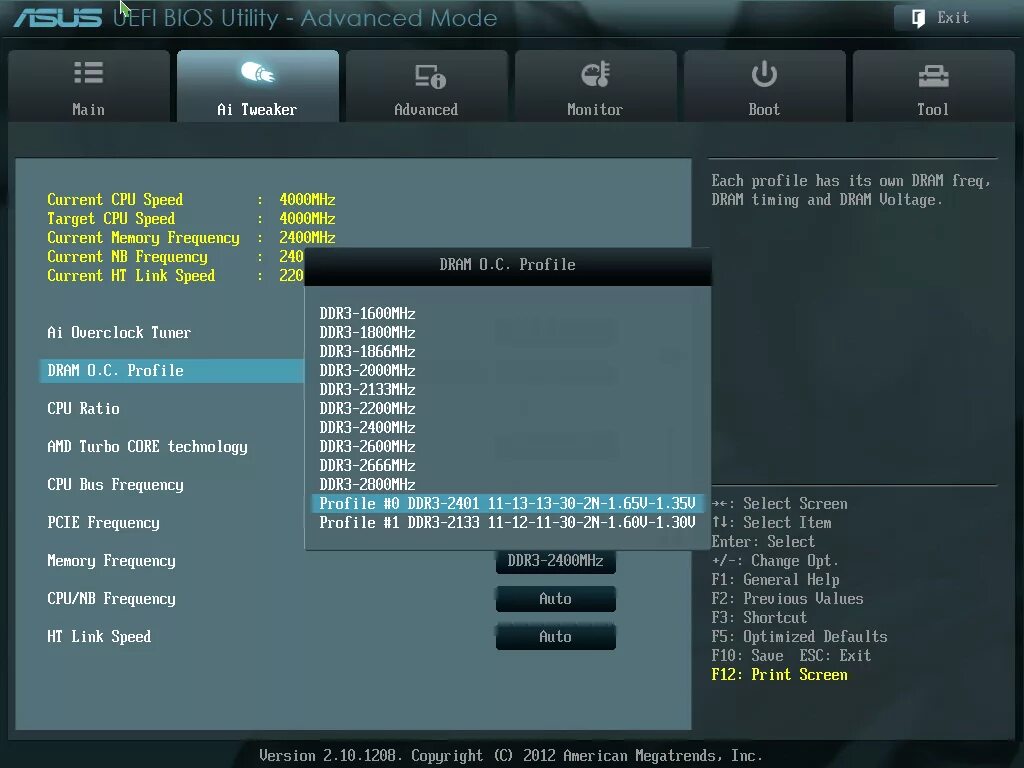Click F10: Save ESC: Exit hint
This screenshot has width=1024, height=768.
point(791,656)
